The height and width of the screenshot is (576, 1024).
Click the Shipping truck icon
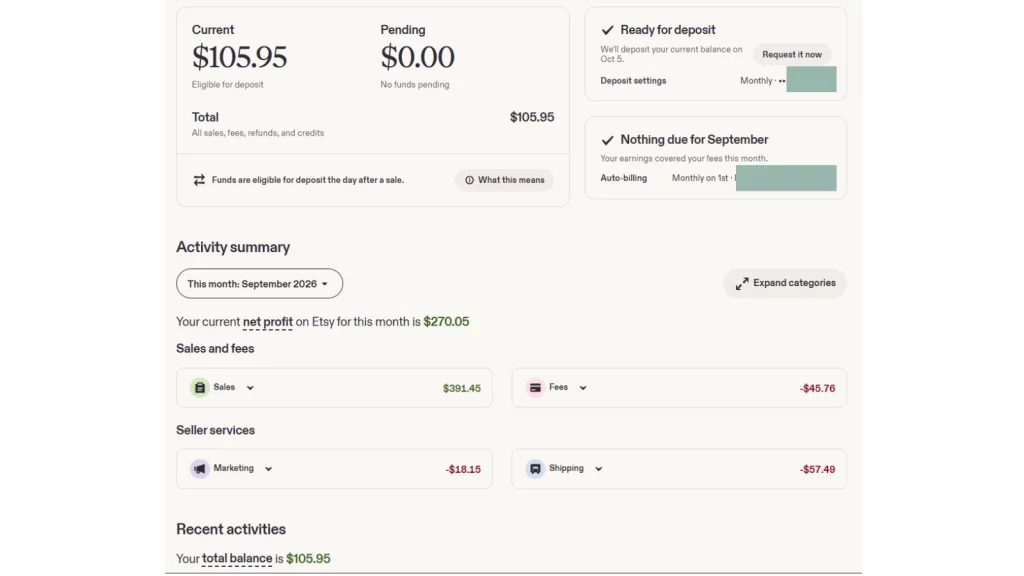(x=535, y=468)
